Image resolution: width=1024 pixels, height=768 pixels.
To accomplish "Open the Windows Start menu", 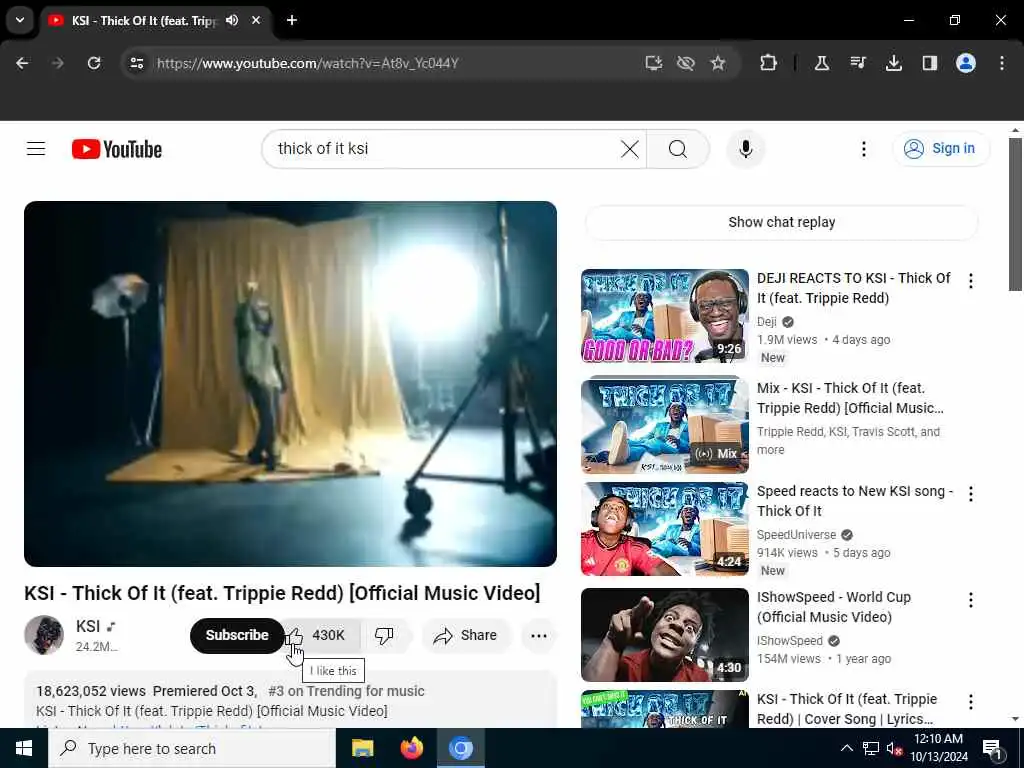I will (x=24, y=748).
